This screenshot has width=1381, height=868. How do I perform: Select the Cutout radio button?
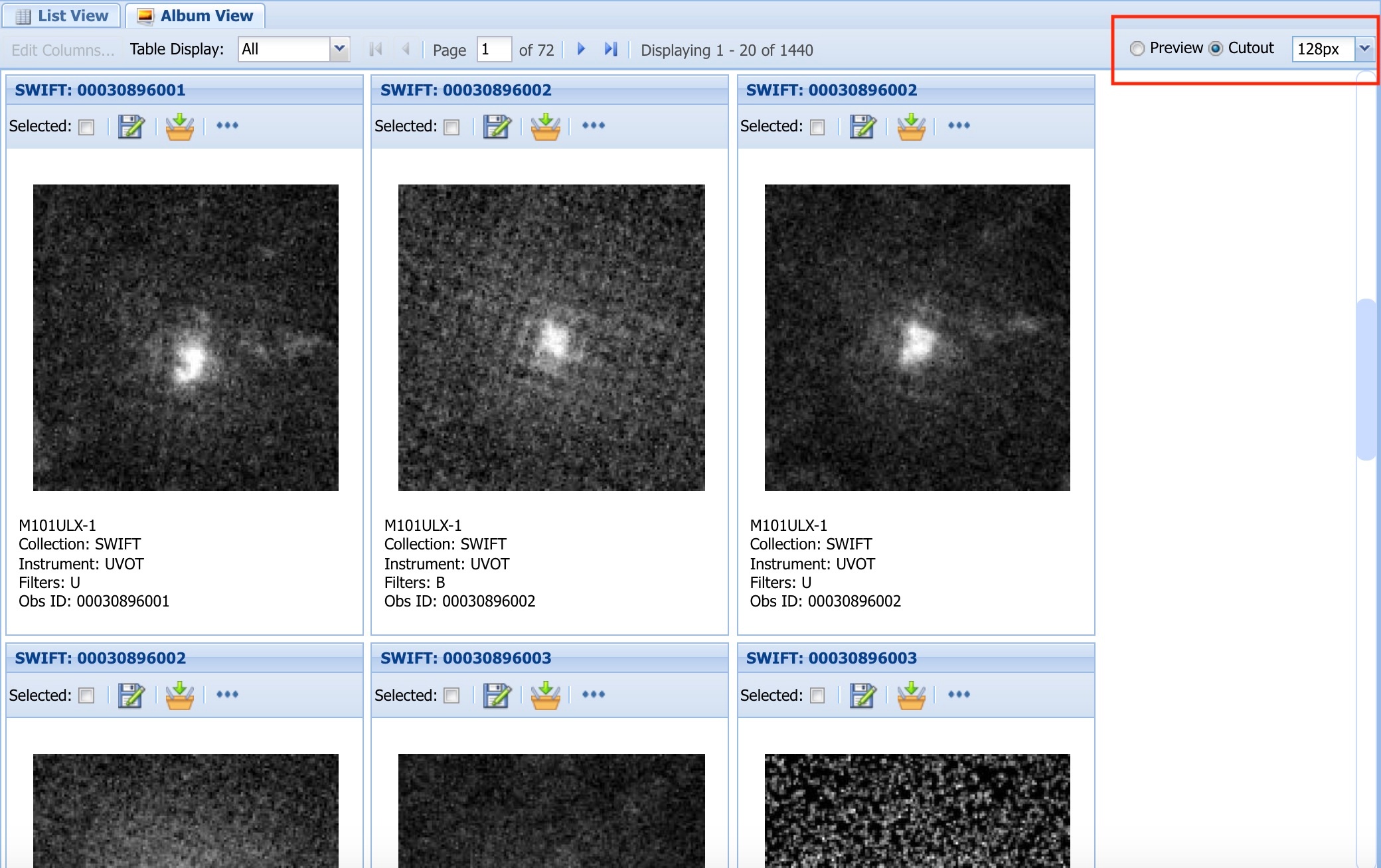click(x=1216, y=48)
